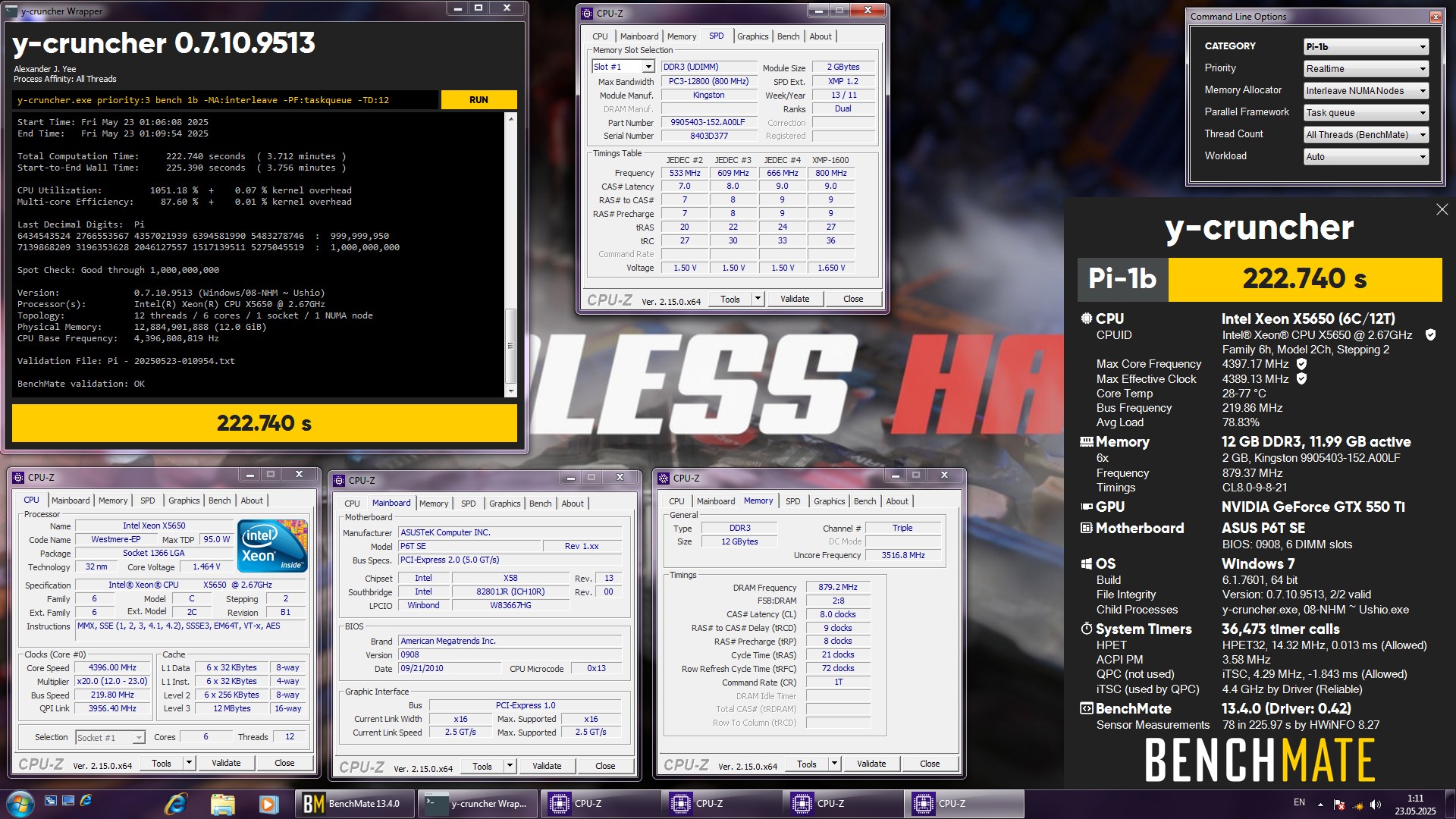1456x819 pixels.
Task: Open About tab in Mainboard CPU-Z window
Action: click(x=573, y=504)
